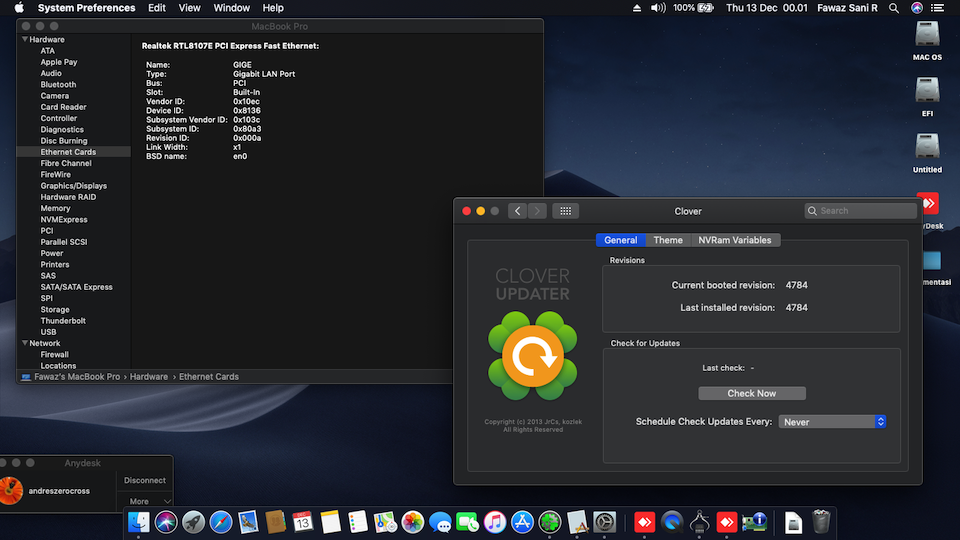Viewport: 960px width, 540px height.
Task: Launch App Store from the dock
Action: point(522,521)
